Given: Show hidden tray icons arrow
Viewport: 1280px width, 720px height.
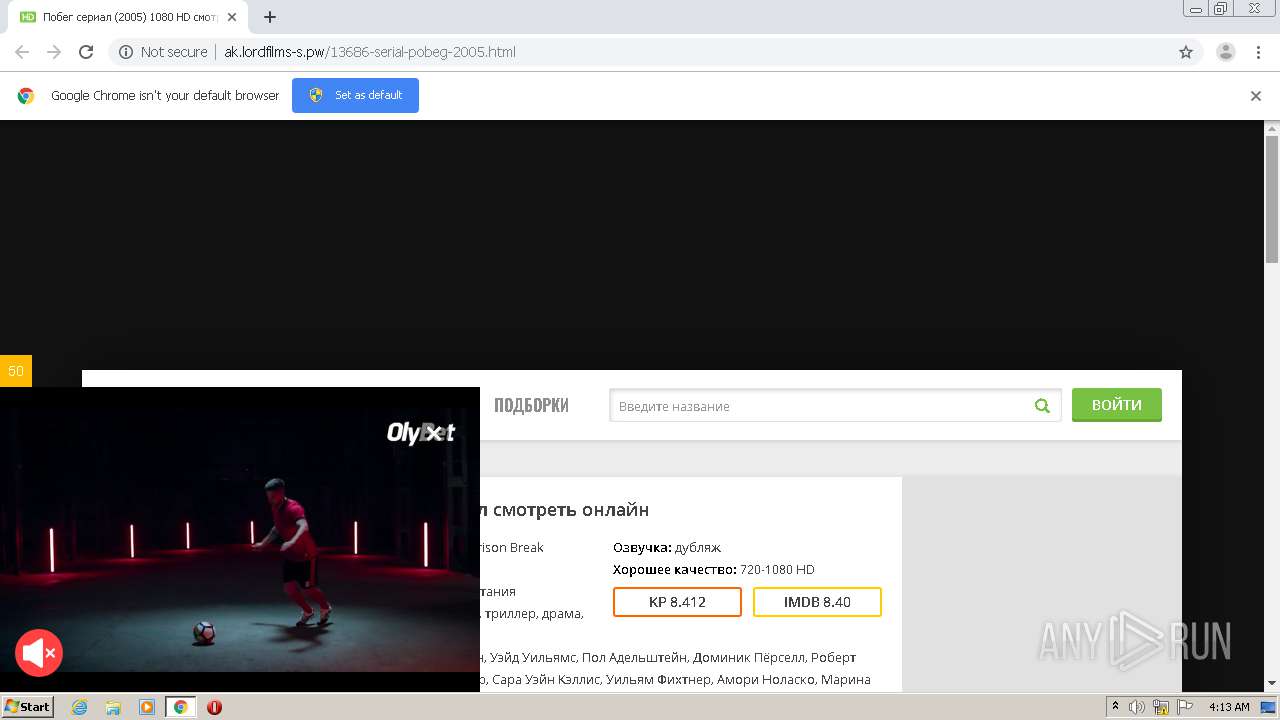Looking at the screenshot, I should tap(1116, 707).
